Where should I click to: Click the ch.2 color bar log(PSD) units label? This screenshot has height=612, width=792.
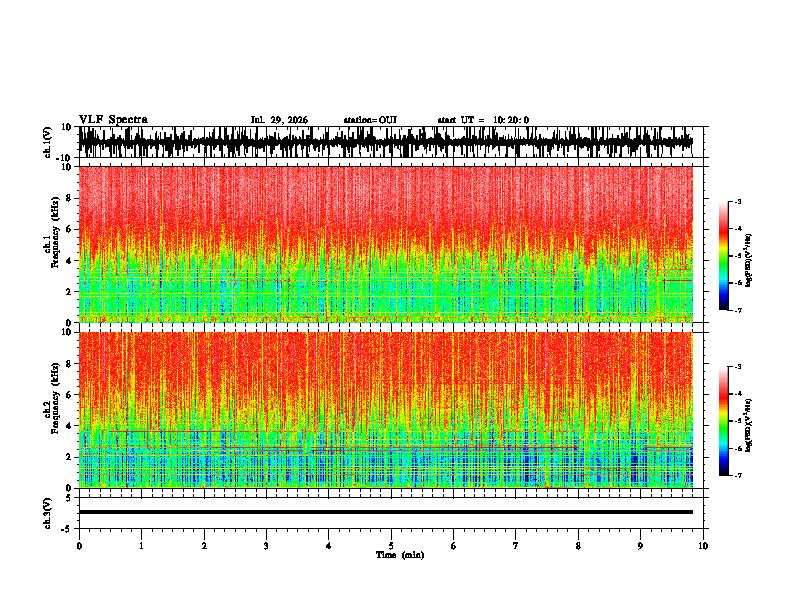(748, 425)
